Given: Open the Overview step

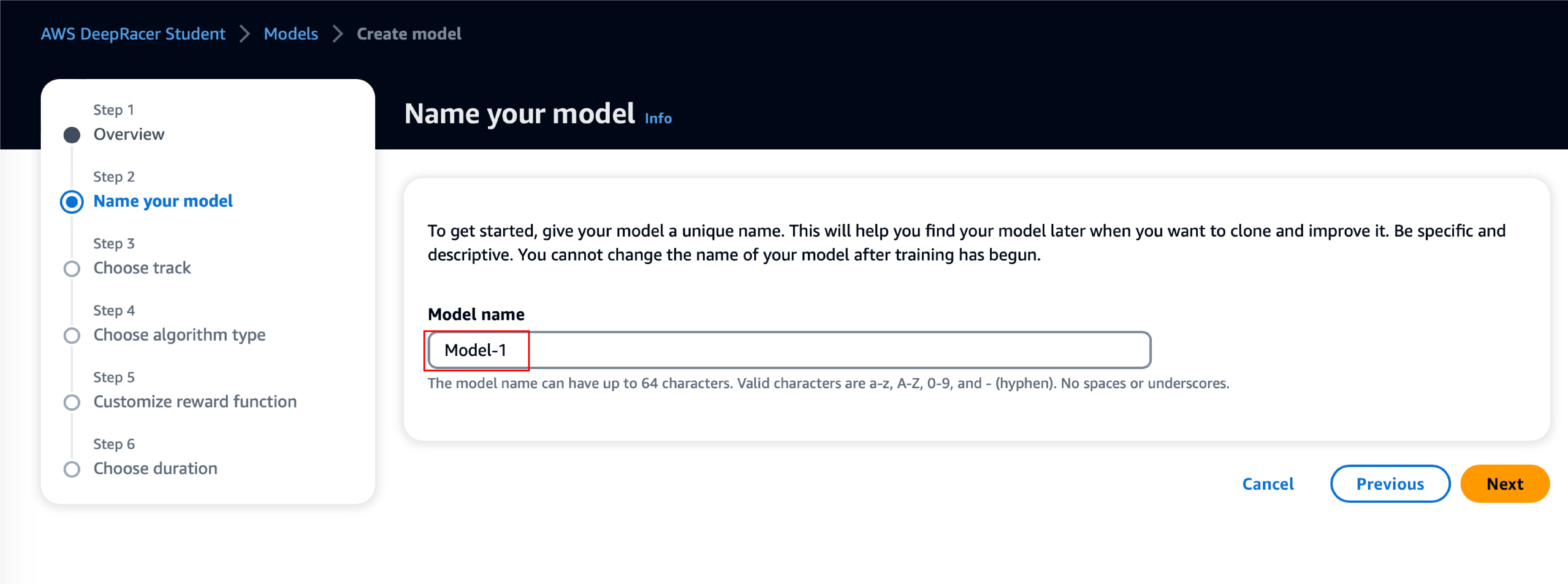Looking at the screenshot, I should point(129,134).
